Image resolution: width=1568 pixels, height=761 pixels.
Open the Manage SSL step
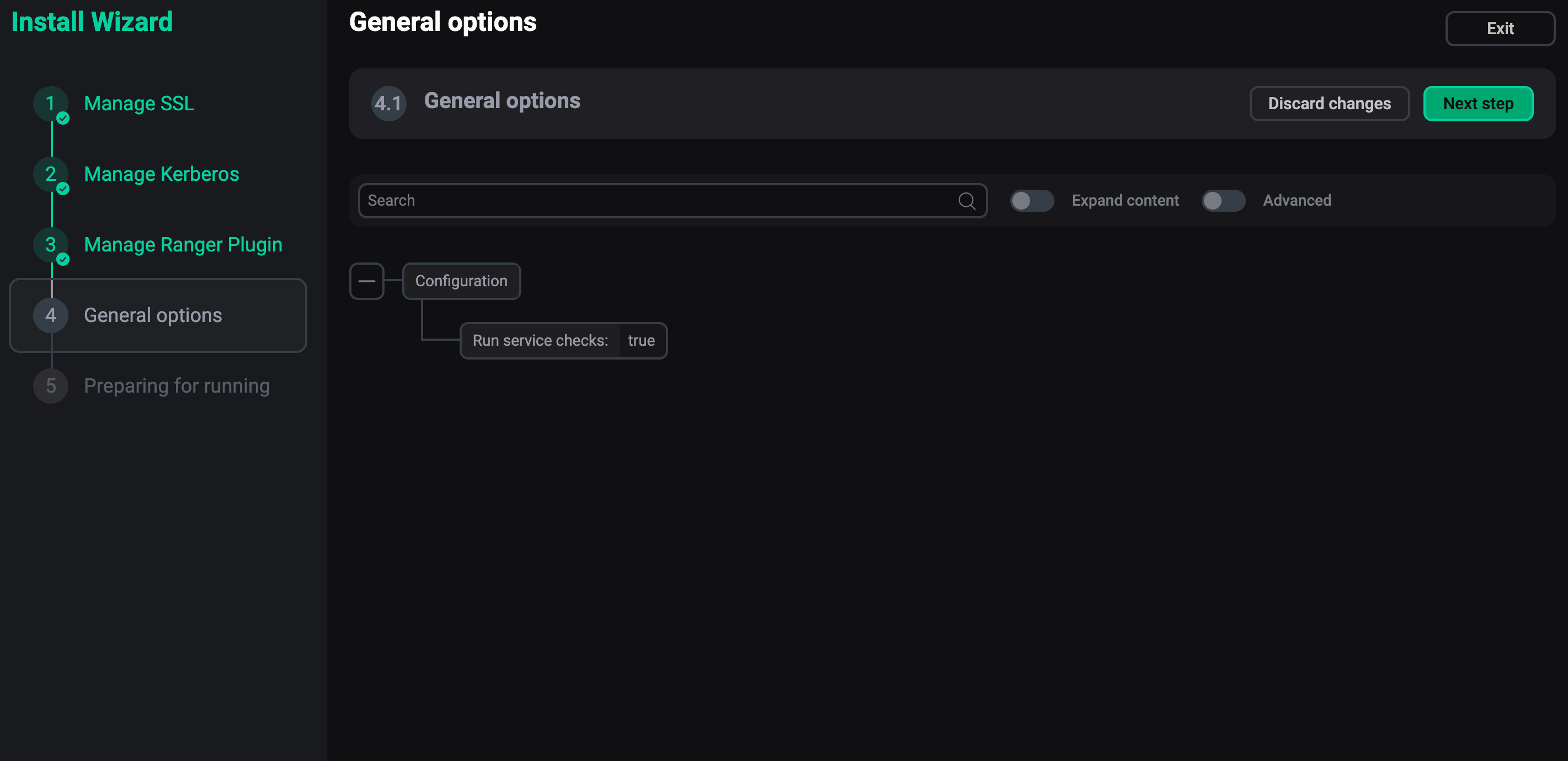[x=140, y=104]
